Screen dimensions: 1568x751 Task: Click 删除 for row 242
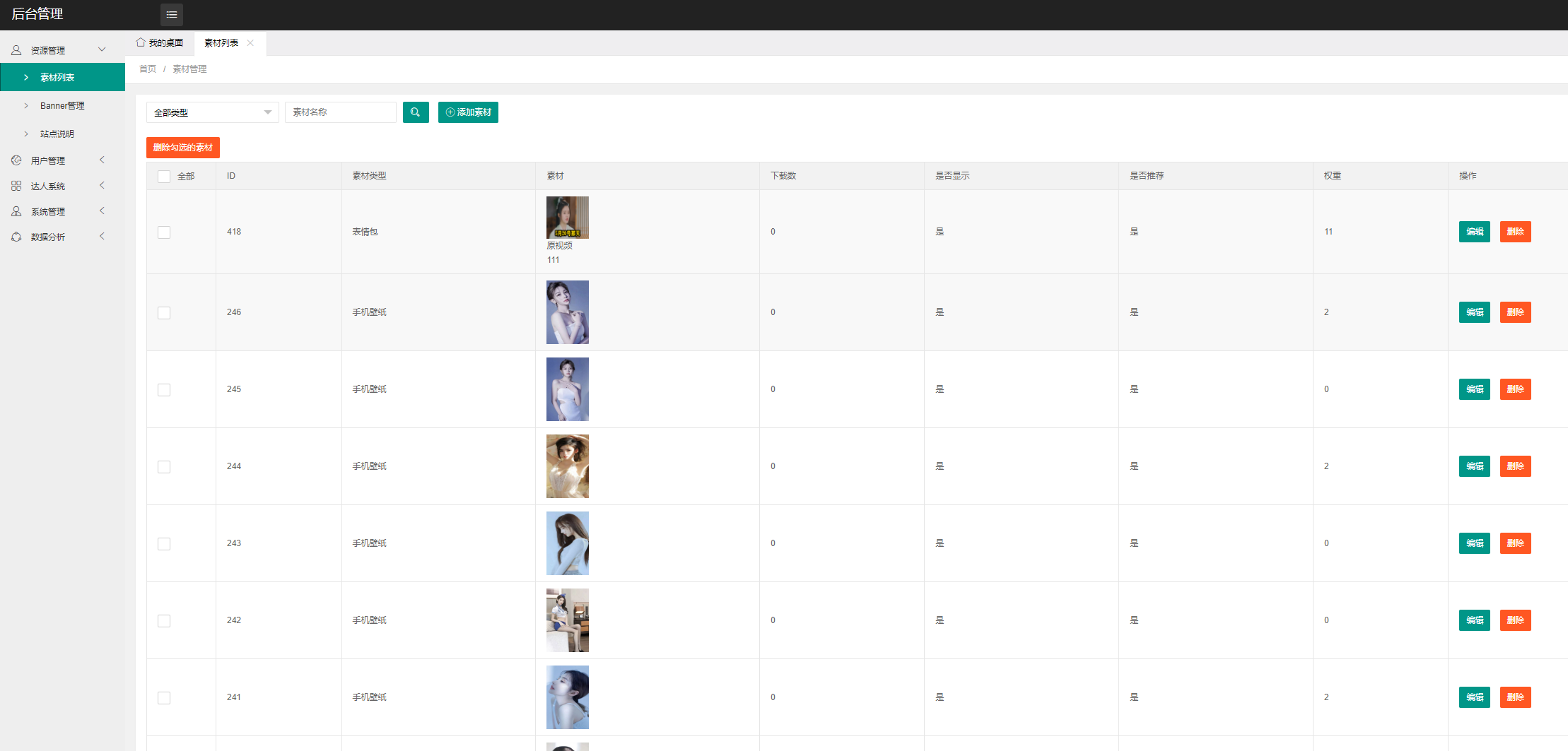click(1516, 620)
